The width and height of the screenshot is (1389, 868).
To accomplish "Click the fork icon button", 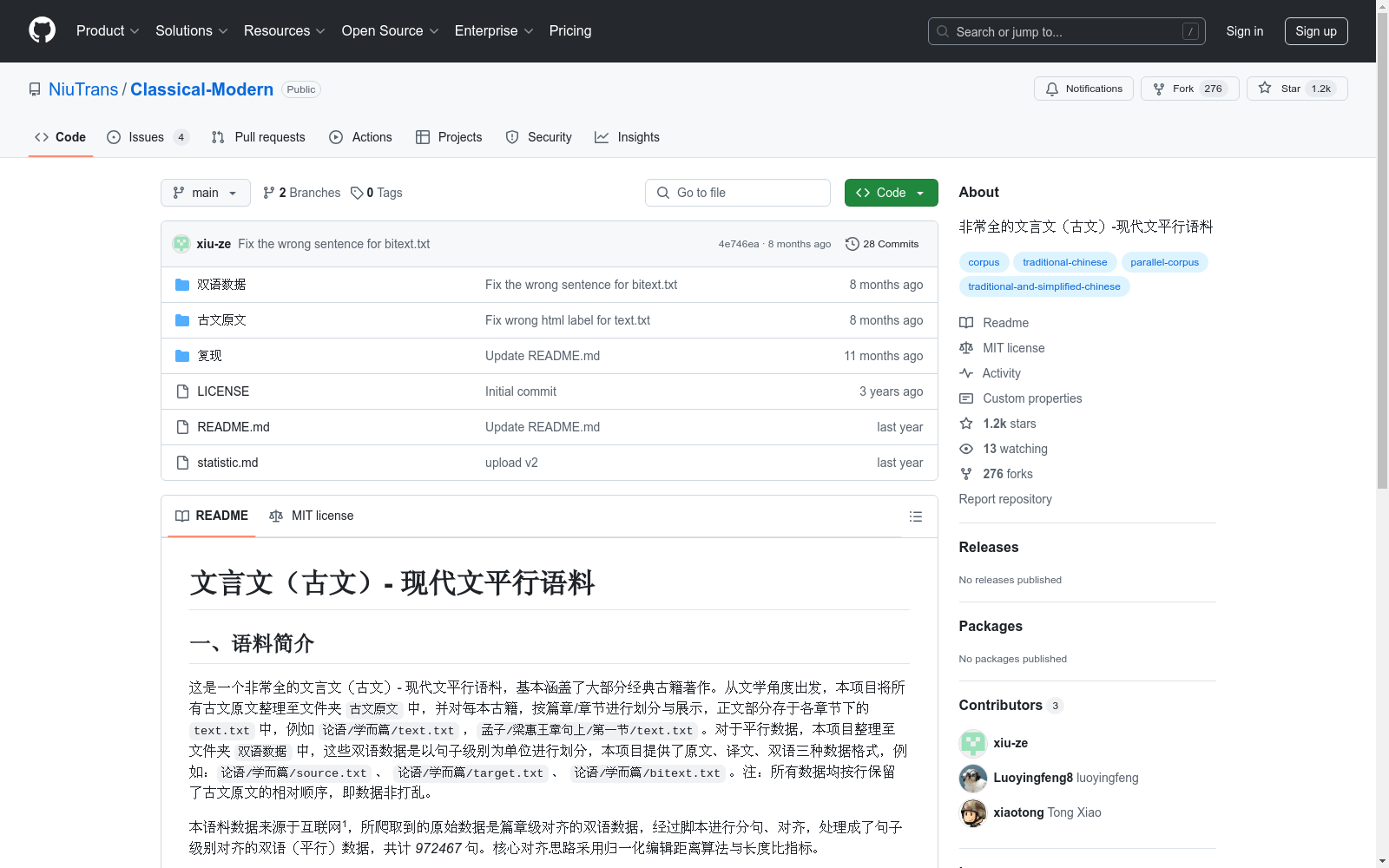I will pos(1159,89).
